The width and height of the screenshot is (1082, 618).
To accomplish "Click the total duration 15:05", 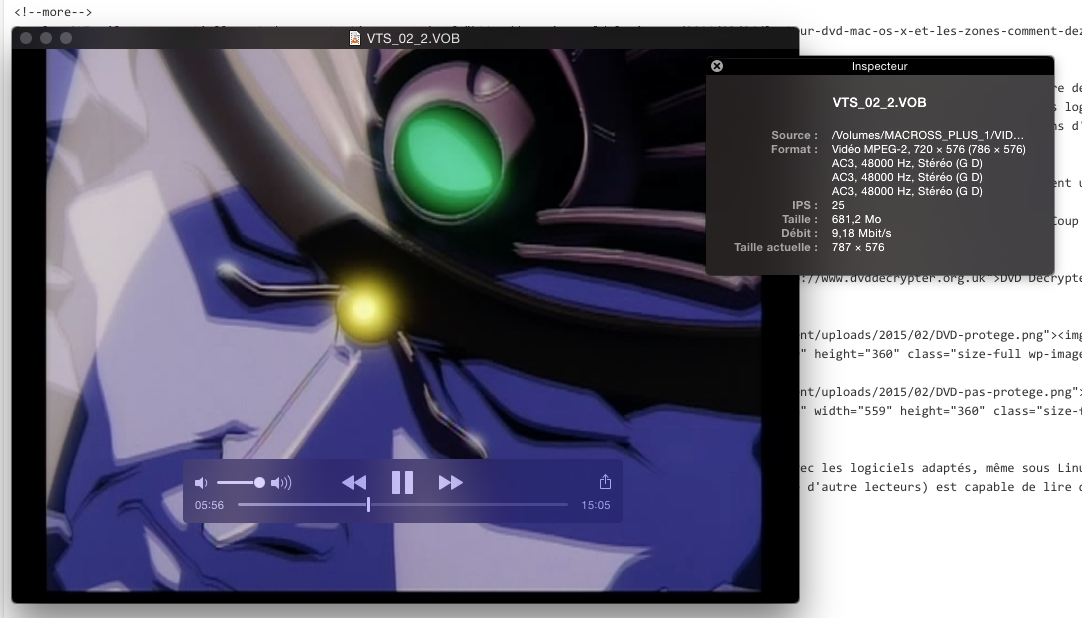I will [x=596, y=505].
